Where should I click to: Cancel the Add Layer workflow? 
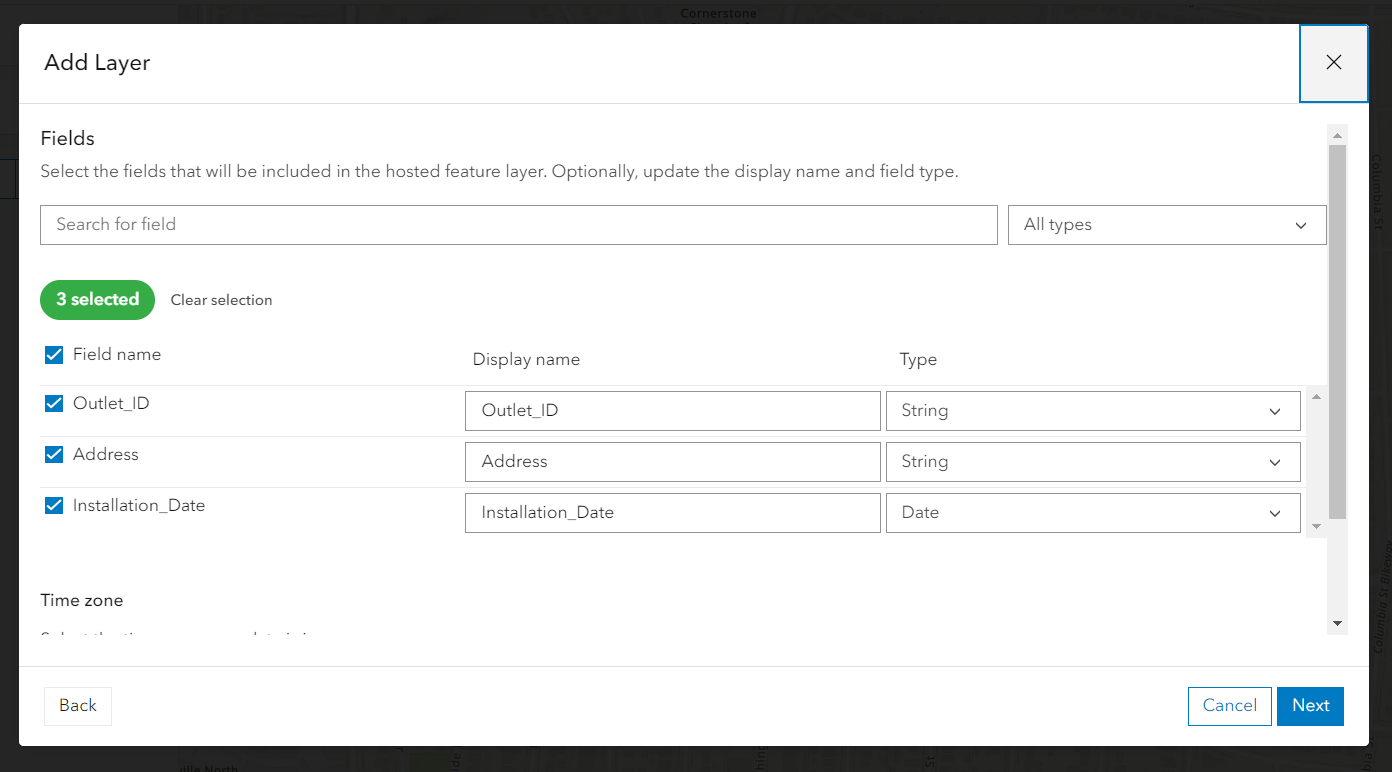[1229, 706]
